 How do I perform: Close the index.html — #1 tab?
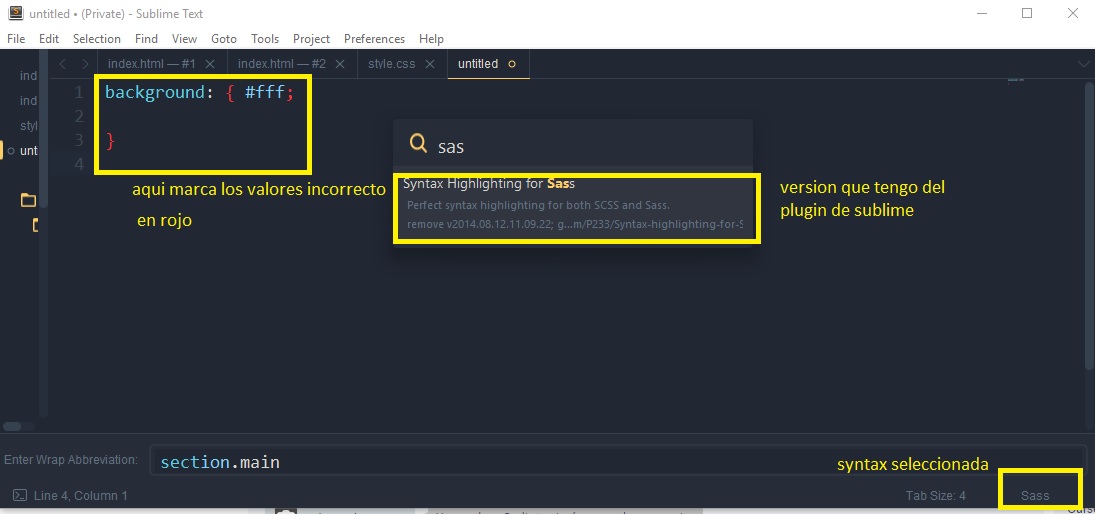(211, 64)
